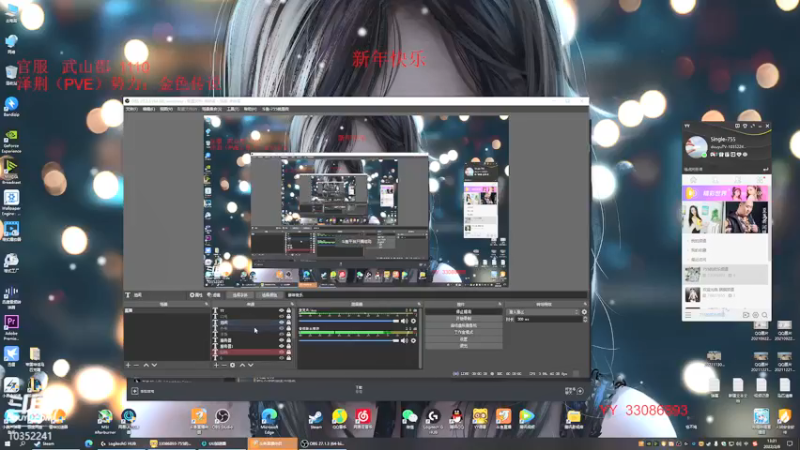Viewport: 800px width, 450px height.
Task: Open the File menu in OBS menu bar
Action: tap(132, 109)
